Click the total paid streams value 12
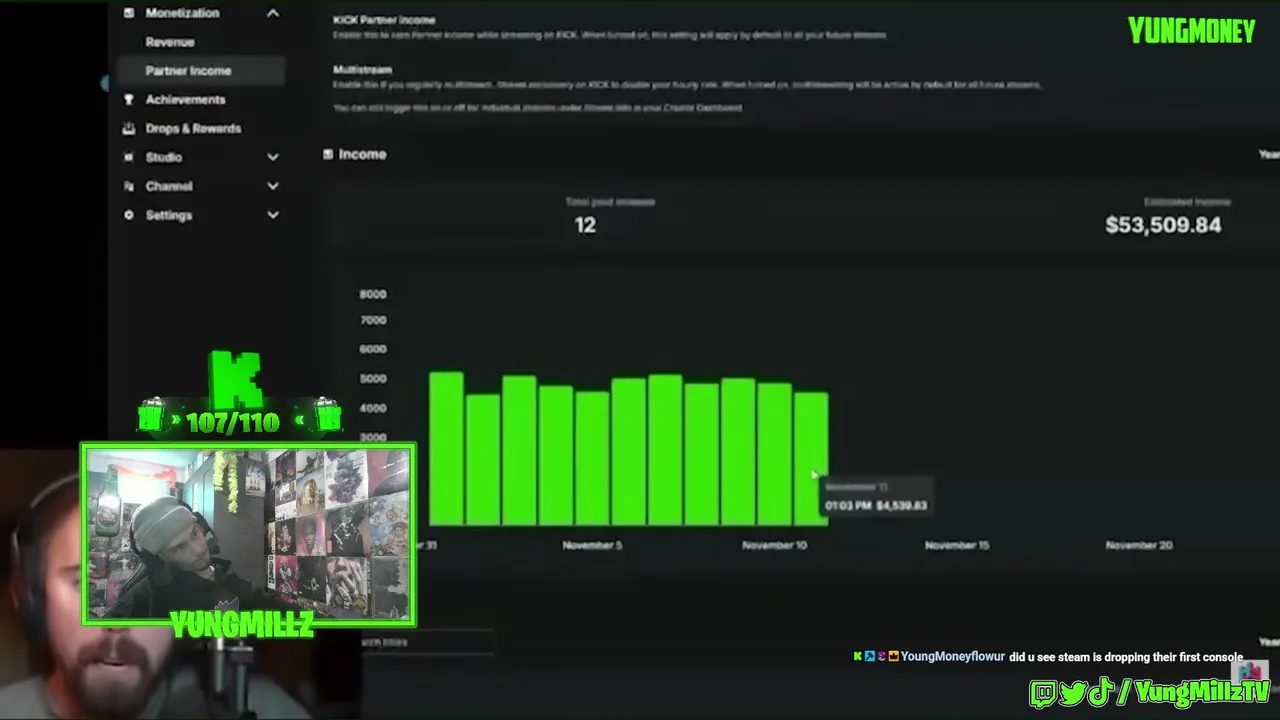Image resolution: width=1280 pixels, height=720 pixels. 585,225
